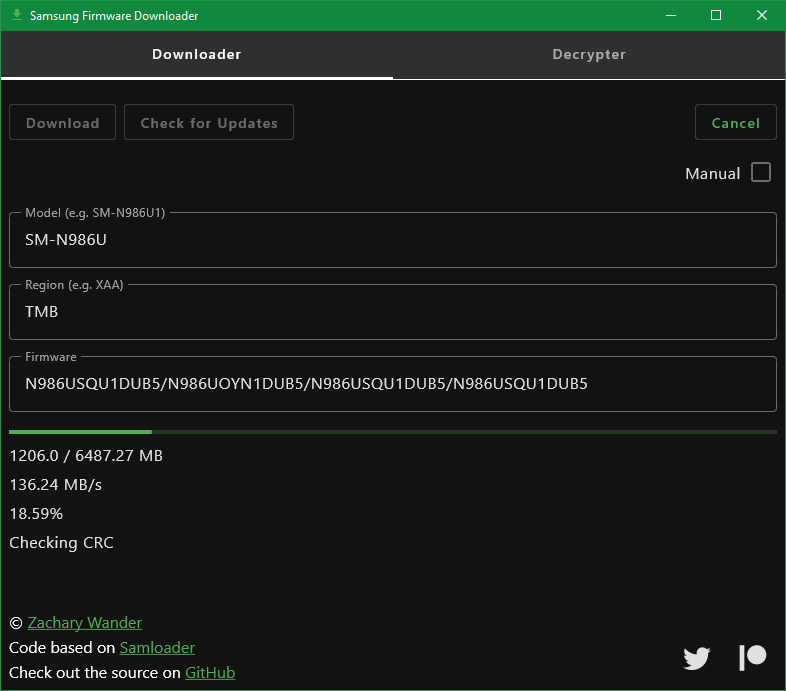Enable the Manual checkbox
786x691 pixels.
click(x=761, y=172)
